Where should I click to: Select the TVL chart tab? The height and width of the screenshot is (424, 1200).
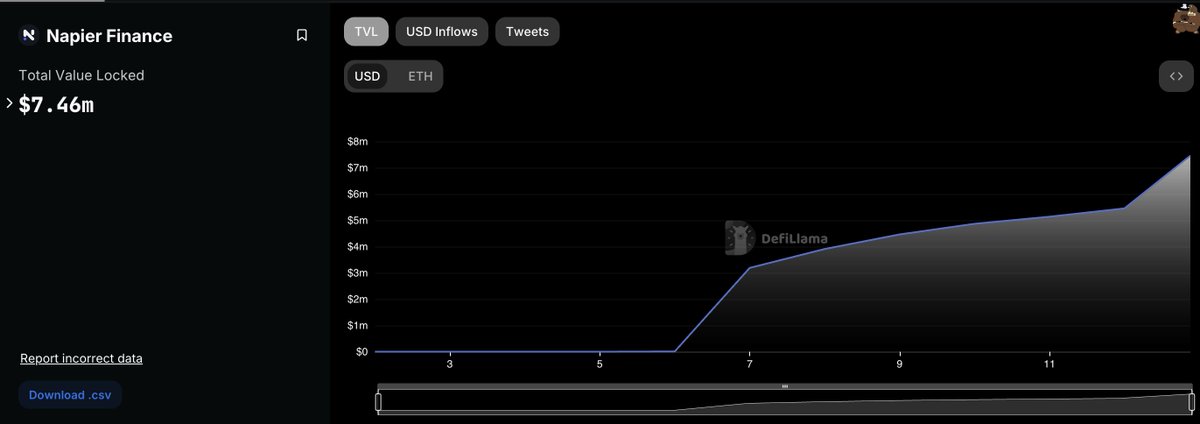366,31
